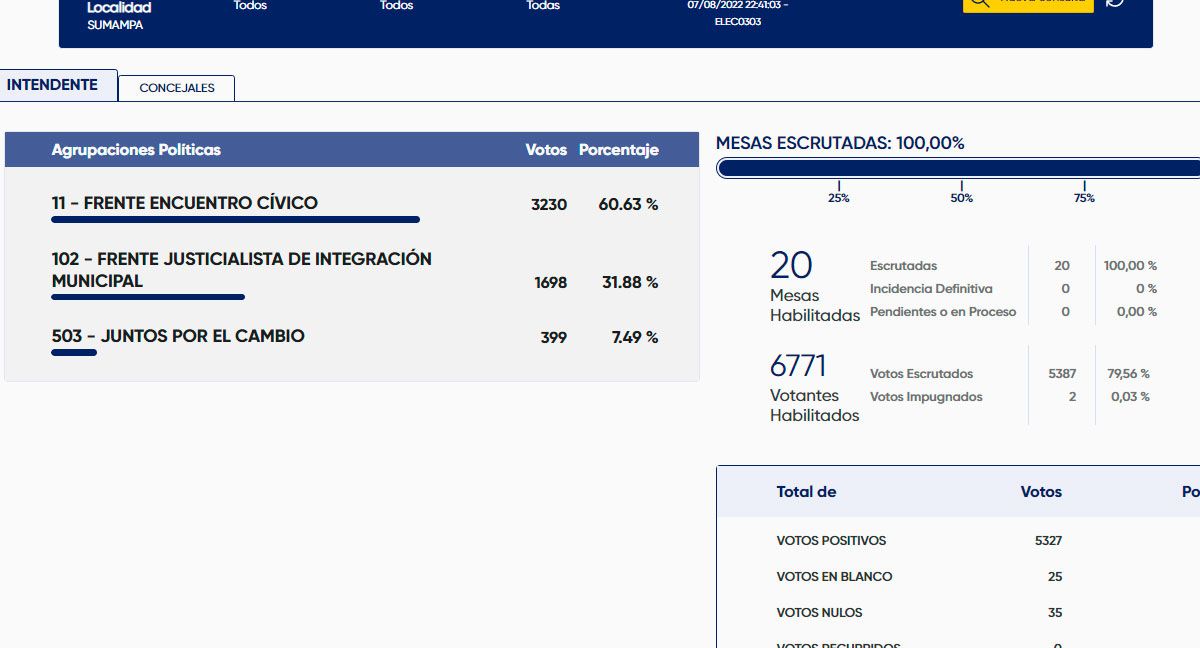Viewport: 1200px width, 648px height.
Task: Open the Todas filter dropdown
Action: (543, 6)
